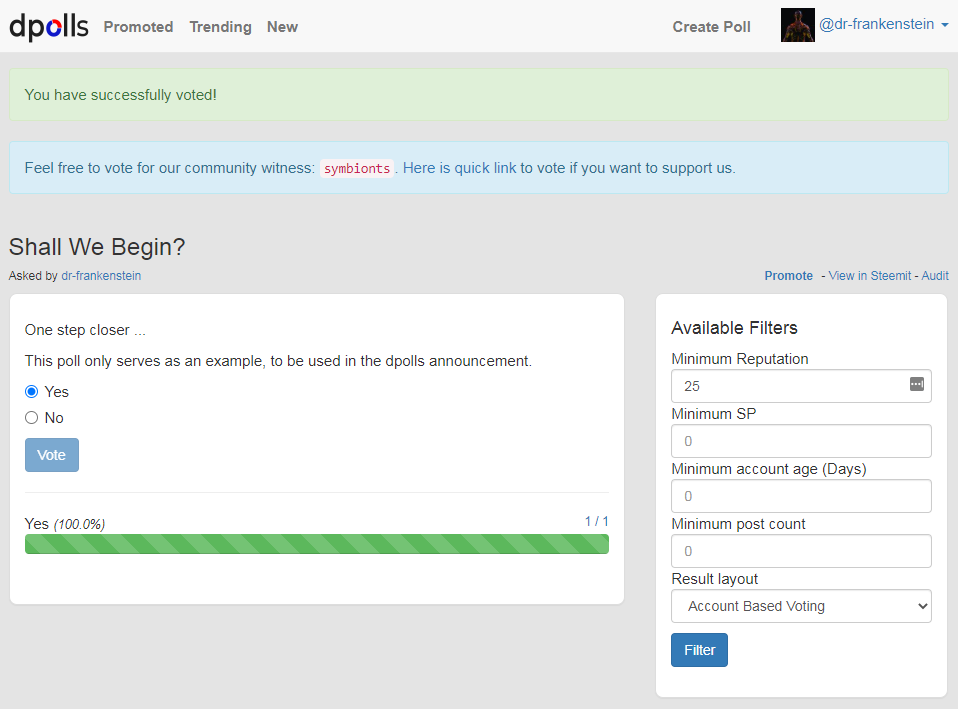This screenshot has height=709, width=958.
Task: Open the dpolls logo home link
Action: coord(49,26)
